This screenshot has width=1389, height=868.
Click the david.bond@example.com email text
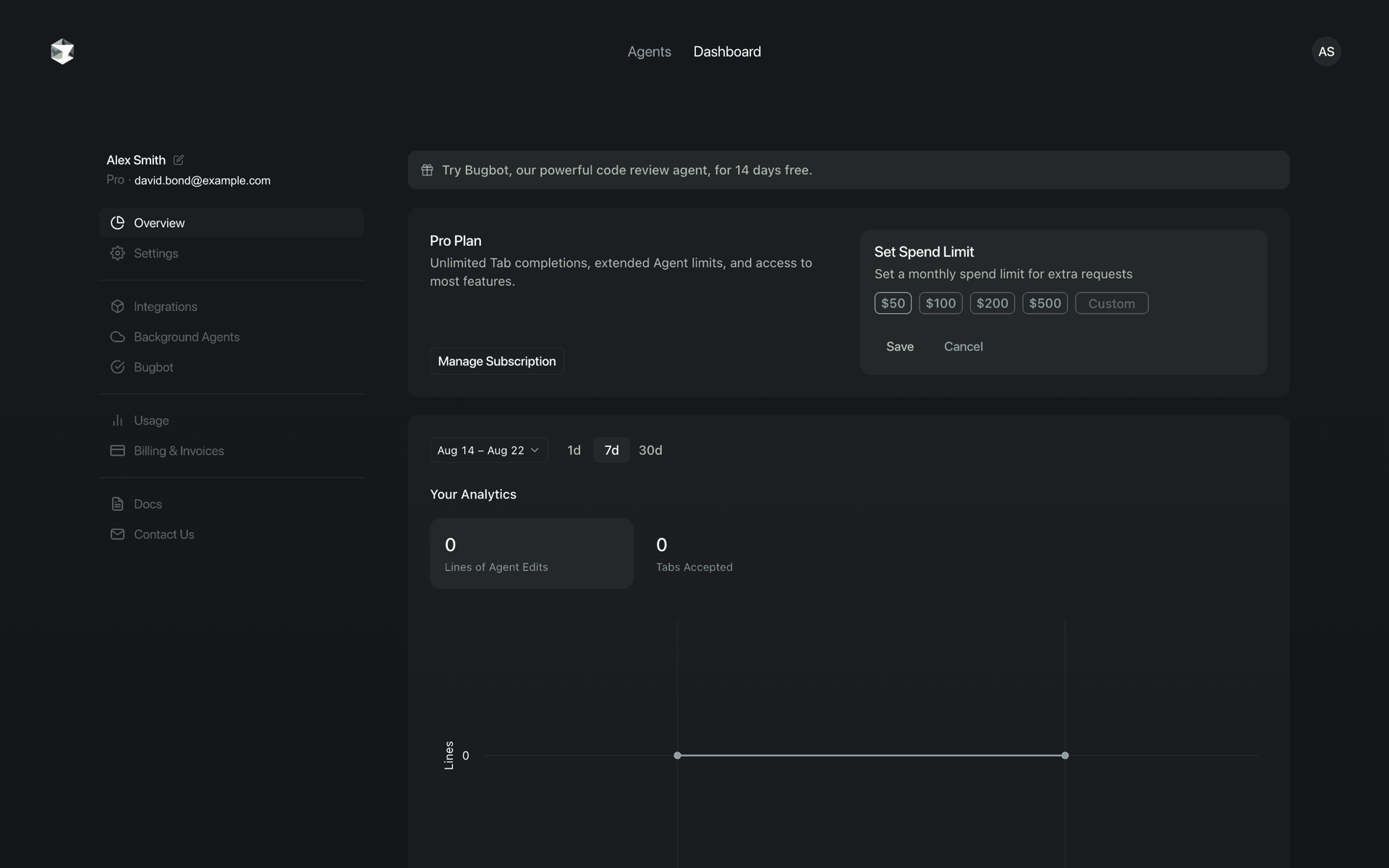203,180
